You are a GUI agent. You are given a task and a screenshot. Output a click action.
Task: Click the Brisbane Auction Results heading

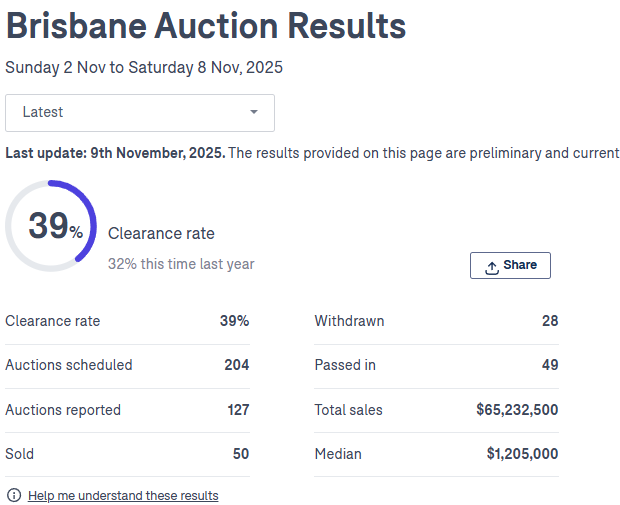tap(206, 27)
